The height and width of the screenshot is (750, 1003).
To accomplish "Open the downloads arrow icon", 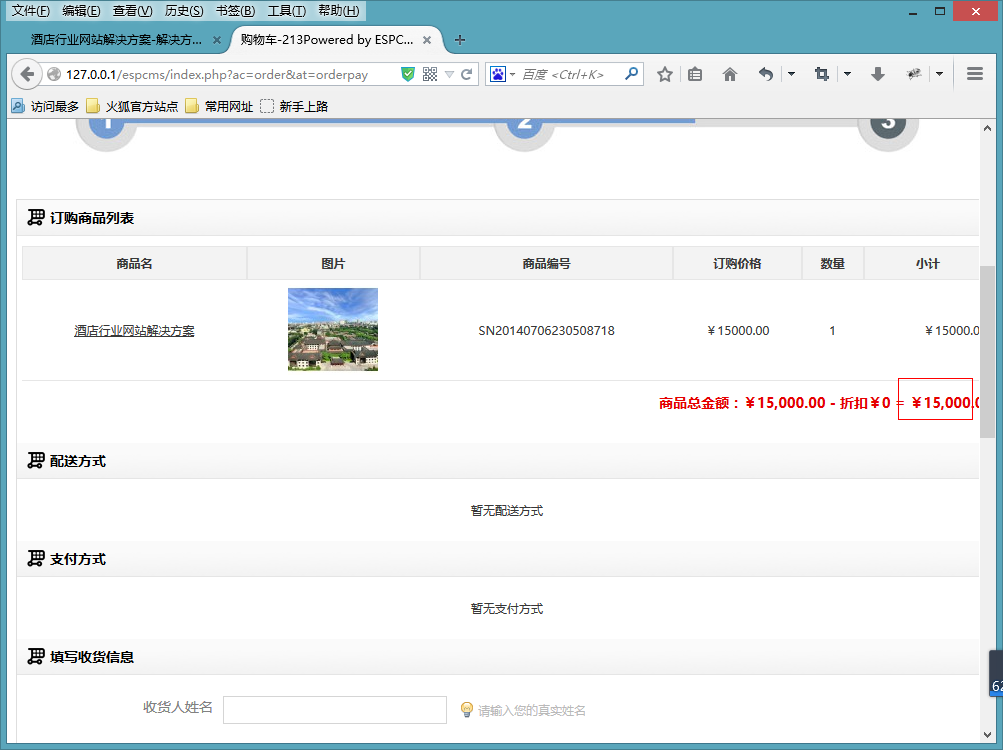I will 878,74.
